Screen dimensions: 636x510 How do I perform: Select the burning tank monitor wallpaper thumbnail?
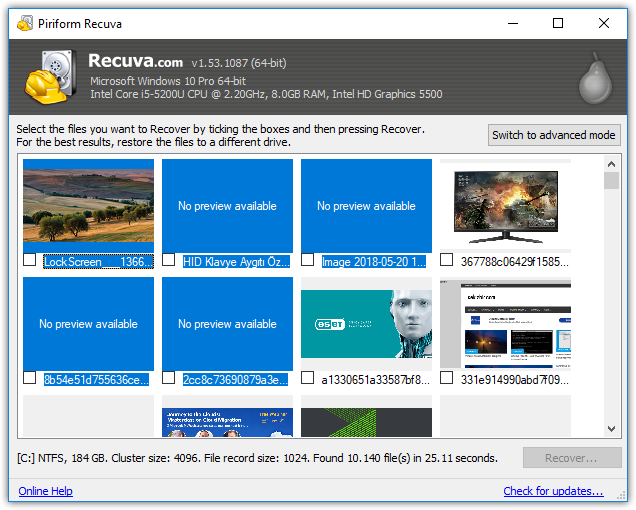click(505, 206)
